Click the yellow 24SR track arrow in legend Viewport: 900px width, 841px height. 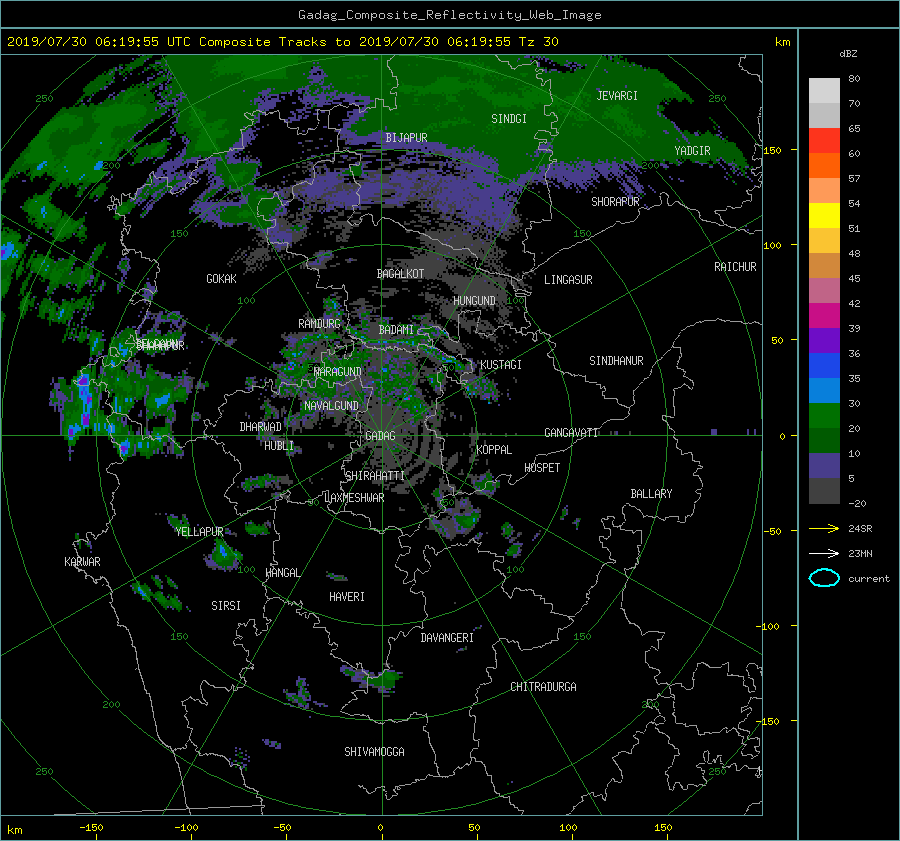point(824,528)
